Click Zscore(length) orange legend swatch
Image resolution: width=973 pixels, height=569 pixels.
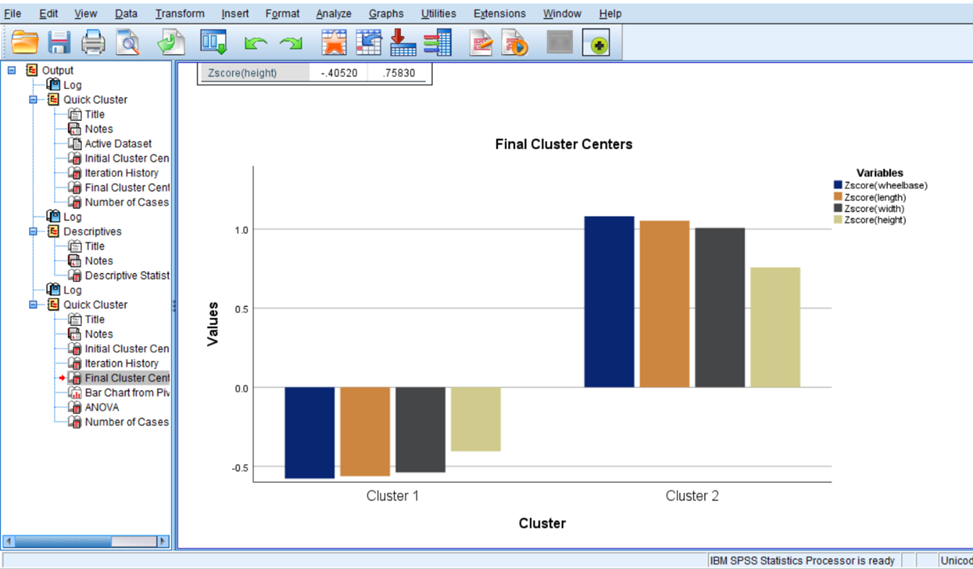[x=838, y=197]
